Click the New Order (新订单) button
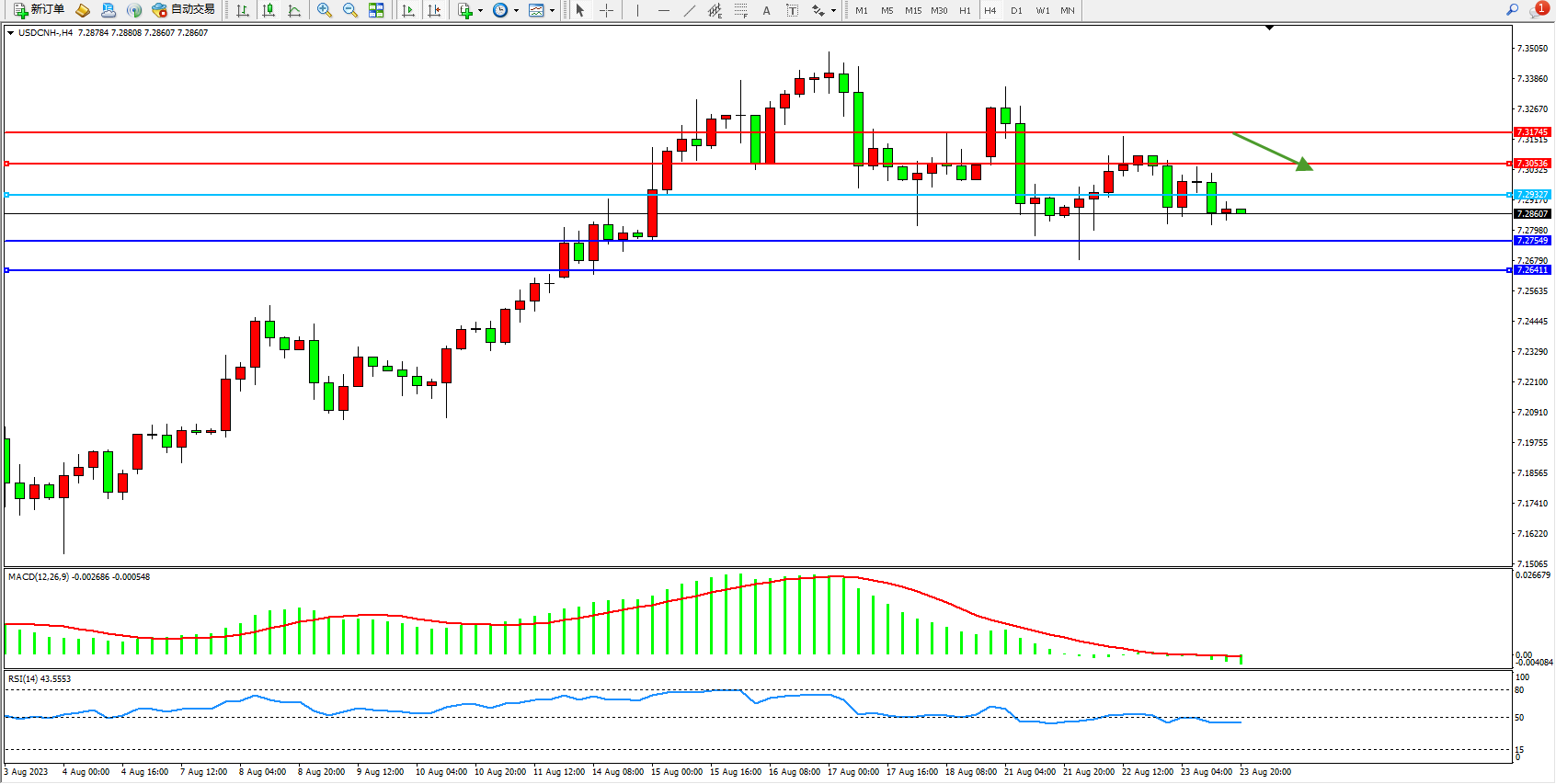 click(39, 10)
